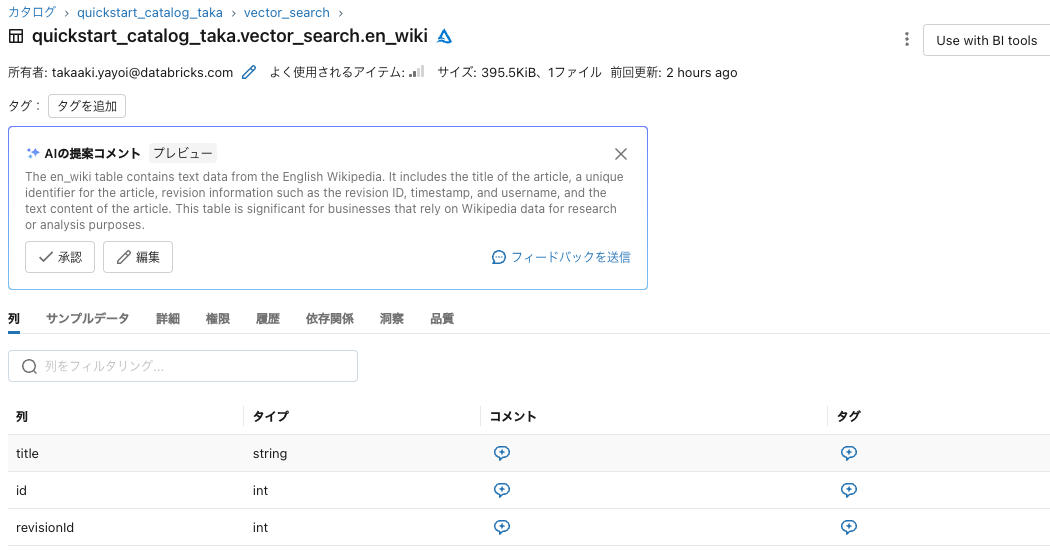Click the AIの提案コメント heading

tap(92, 153)
